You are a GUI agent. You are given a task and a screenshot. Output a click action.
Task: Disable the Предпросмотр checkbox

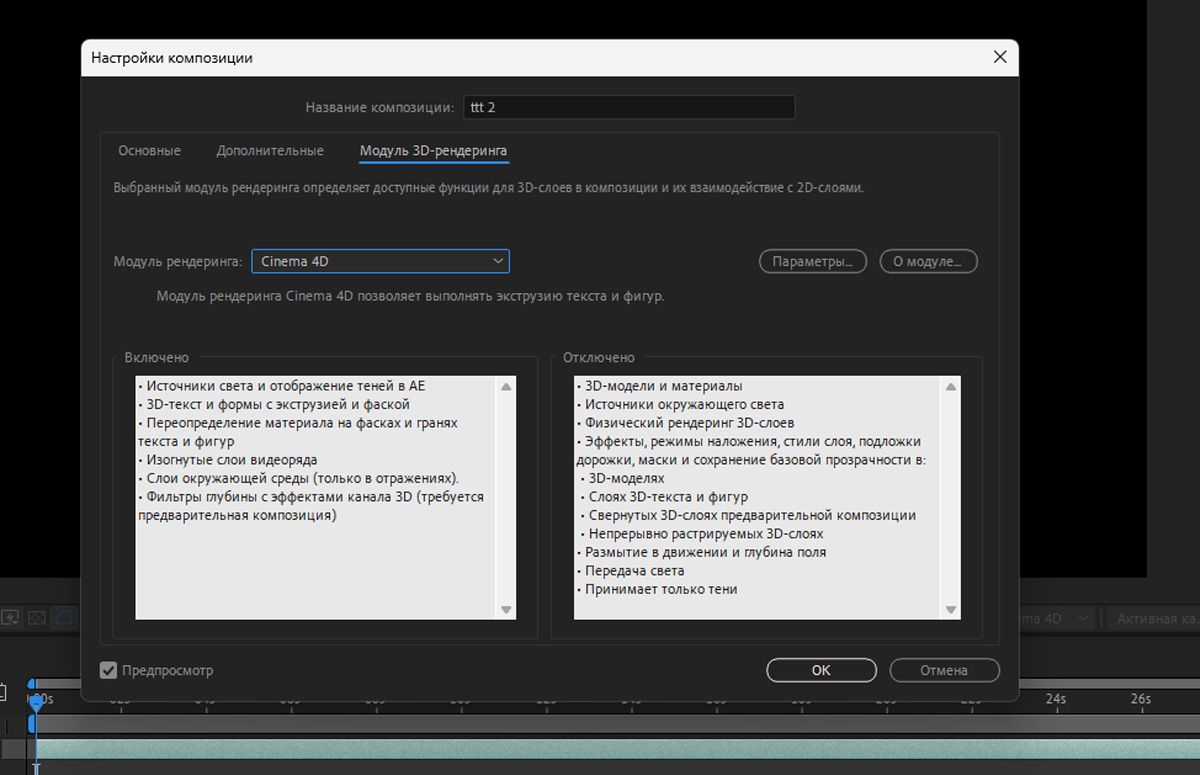point(109,670)
